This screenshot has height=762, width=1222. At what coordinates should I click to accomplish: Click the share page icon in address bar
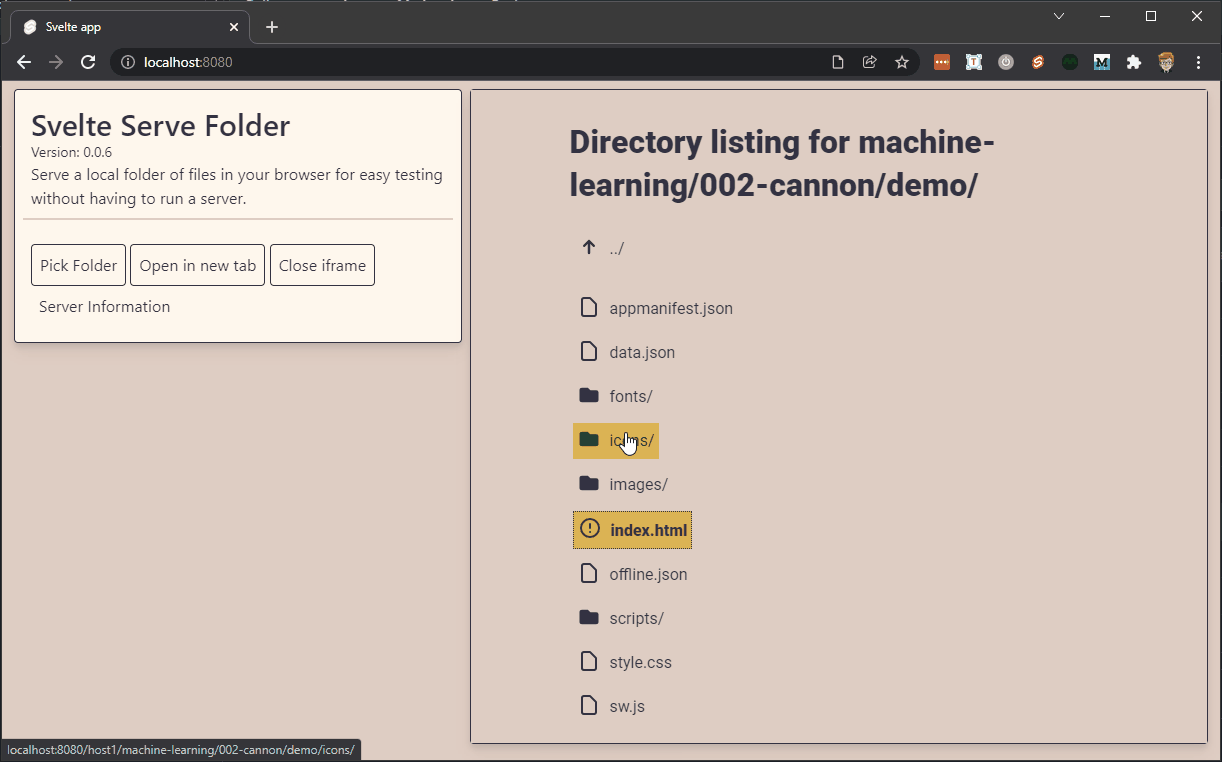870,62
